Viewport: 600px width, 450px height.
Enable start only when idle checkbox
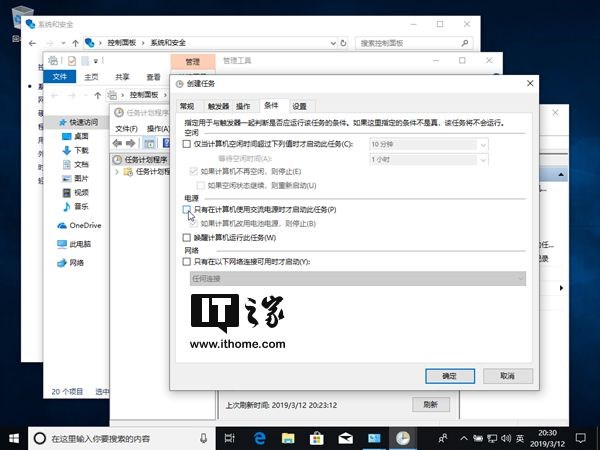click(187, 144)
